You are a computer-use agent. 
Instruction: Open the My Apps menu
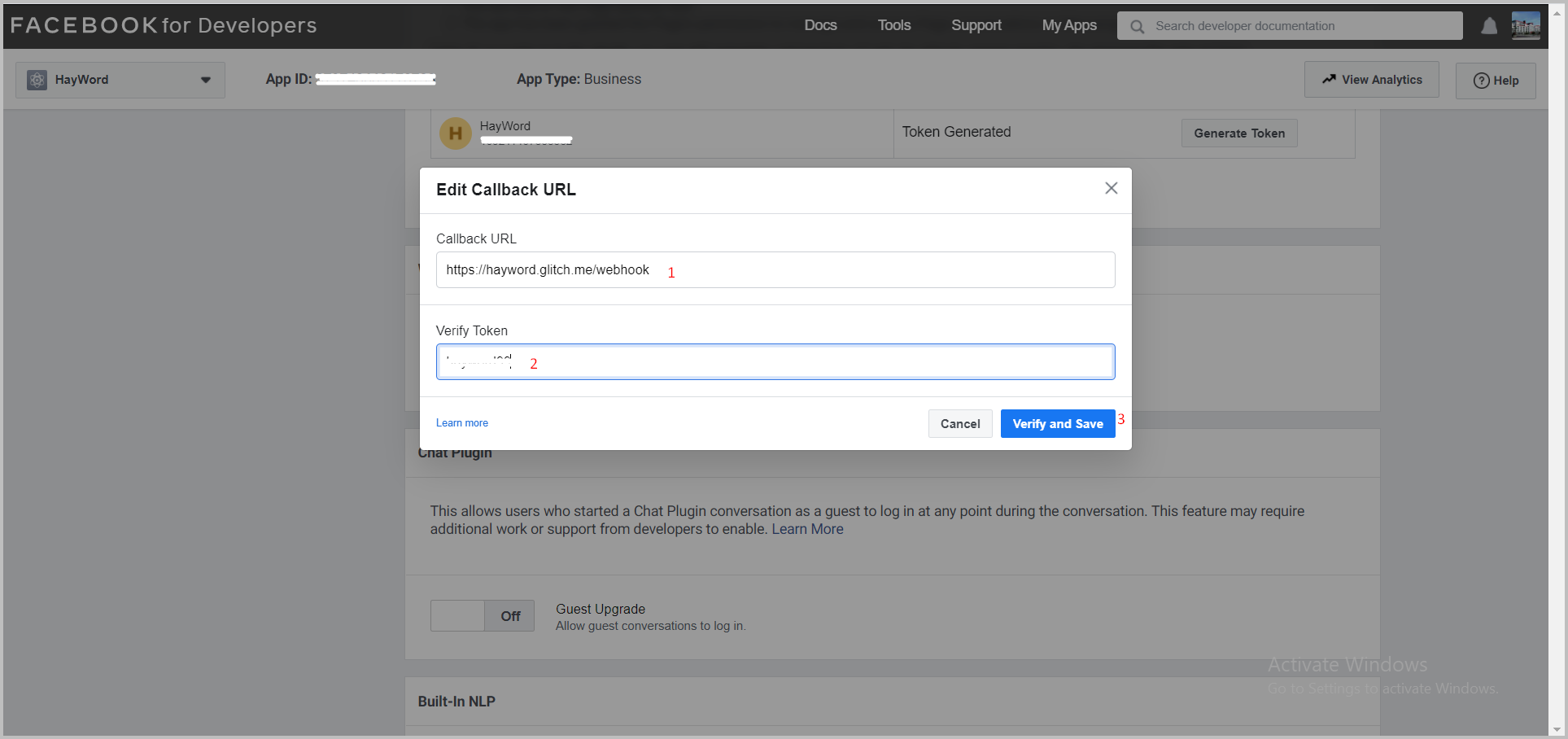click(1069, 25)
